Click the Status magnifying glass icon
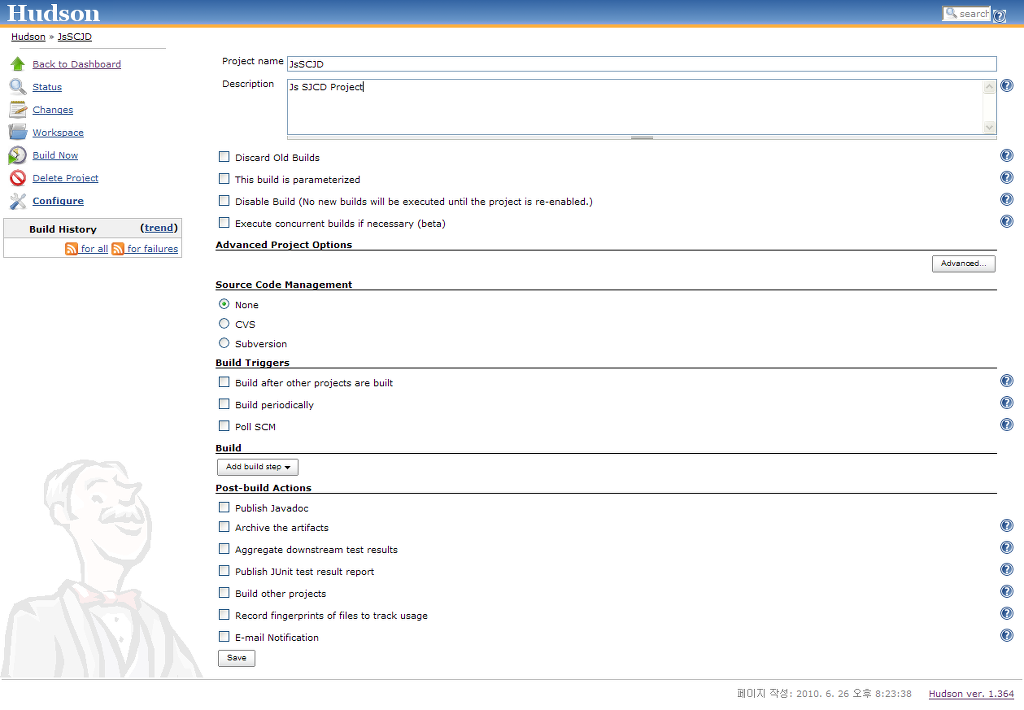 click(x=17, y=87)
